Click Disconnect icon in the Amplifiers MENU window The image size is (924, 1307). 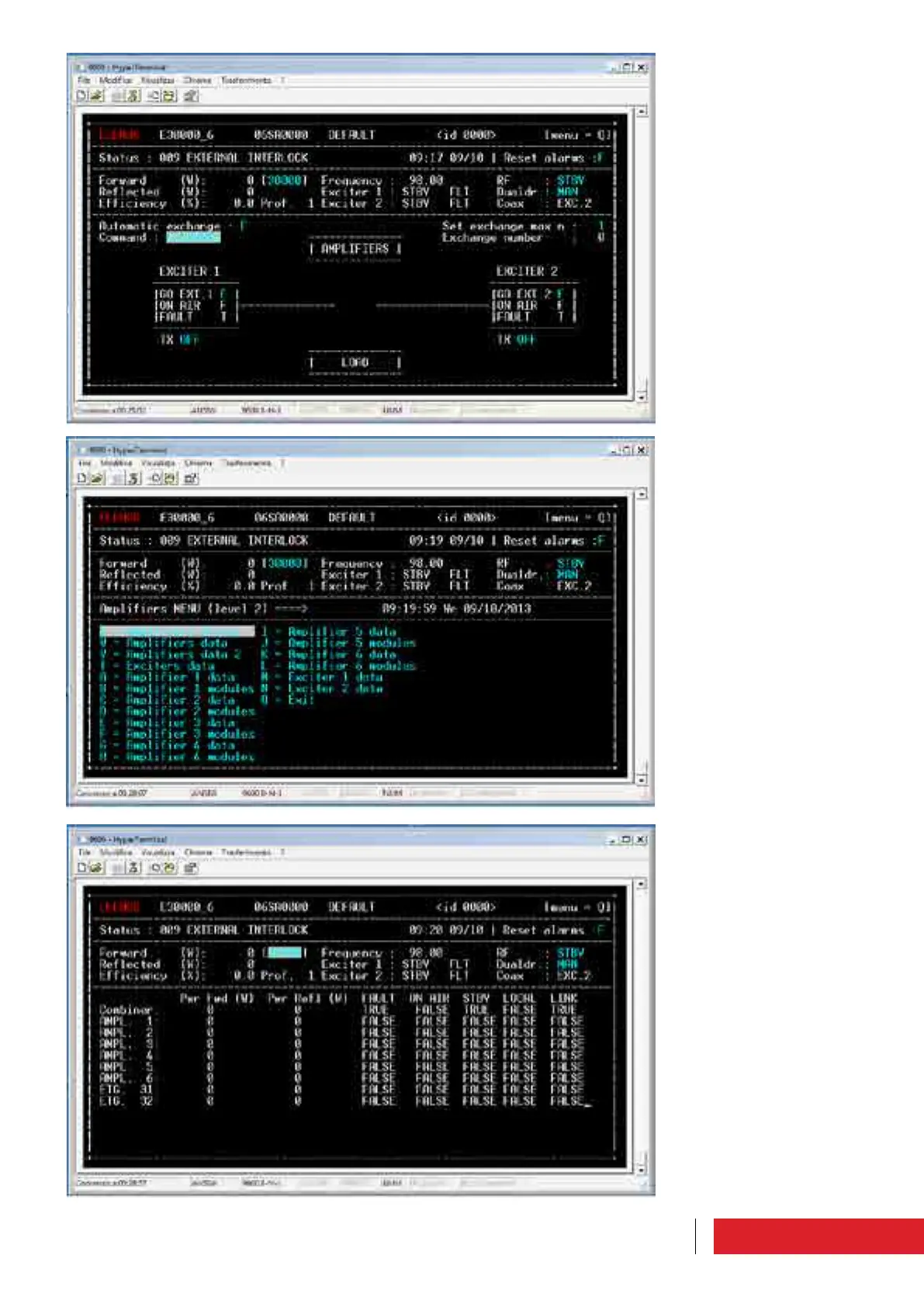click(x=133, y=478)
